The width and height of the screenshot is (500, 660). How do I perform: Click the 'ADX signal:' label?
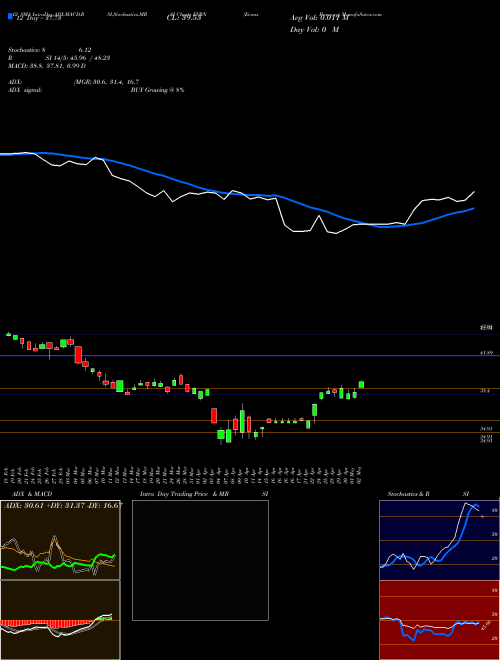(x=25, y=90)
